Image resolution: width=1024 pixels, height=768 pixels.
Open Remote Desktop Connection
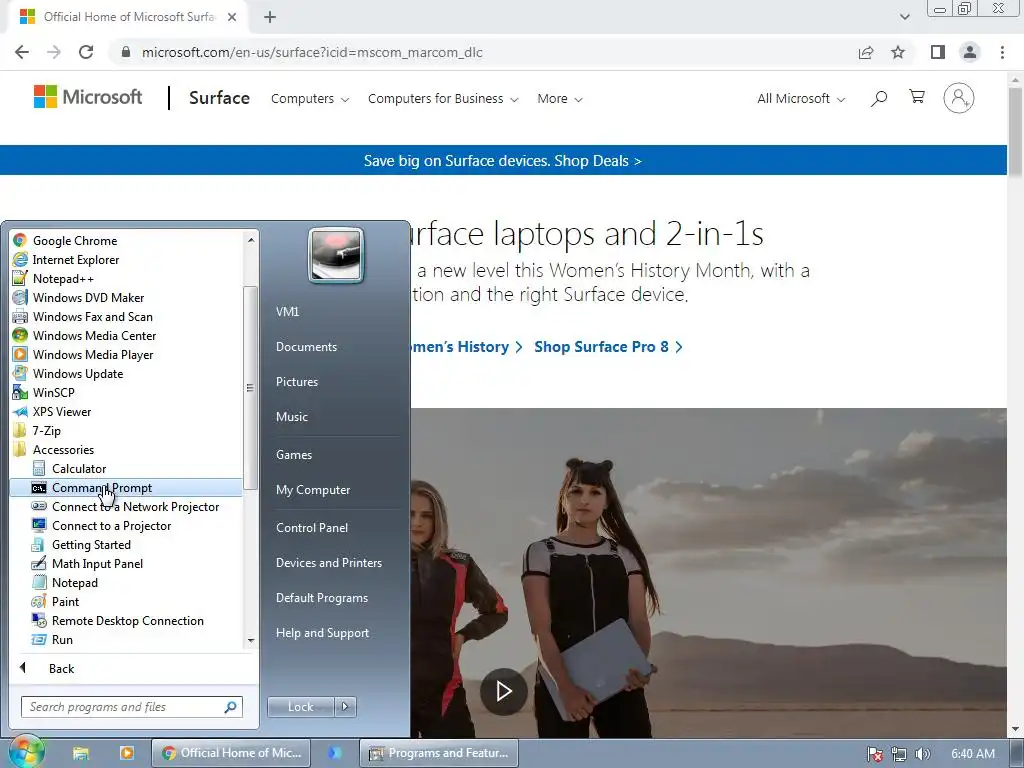coord(126,620)
